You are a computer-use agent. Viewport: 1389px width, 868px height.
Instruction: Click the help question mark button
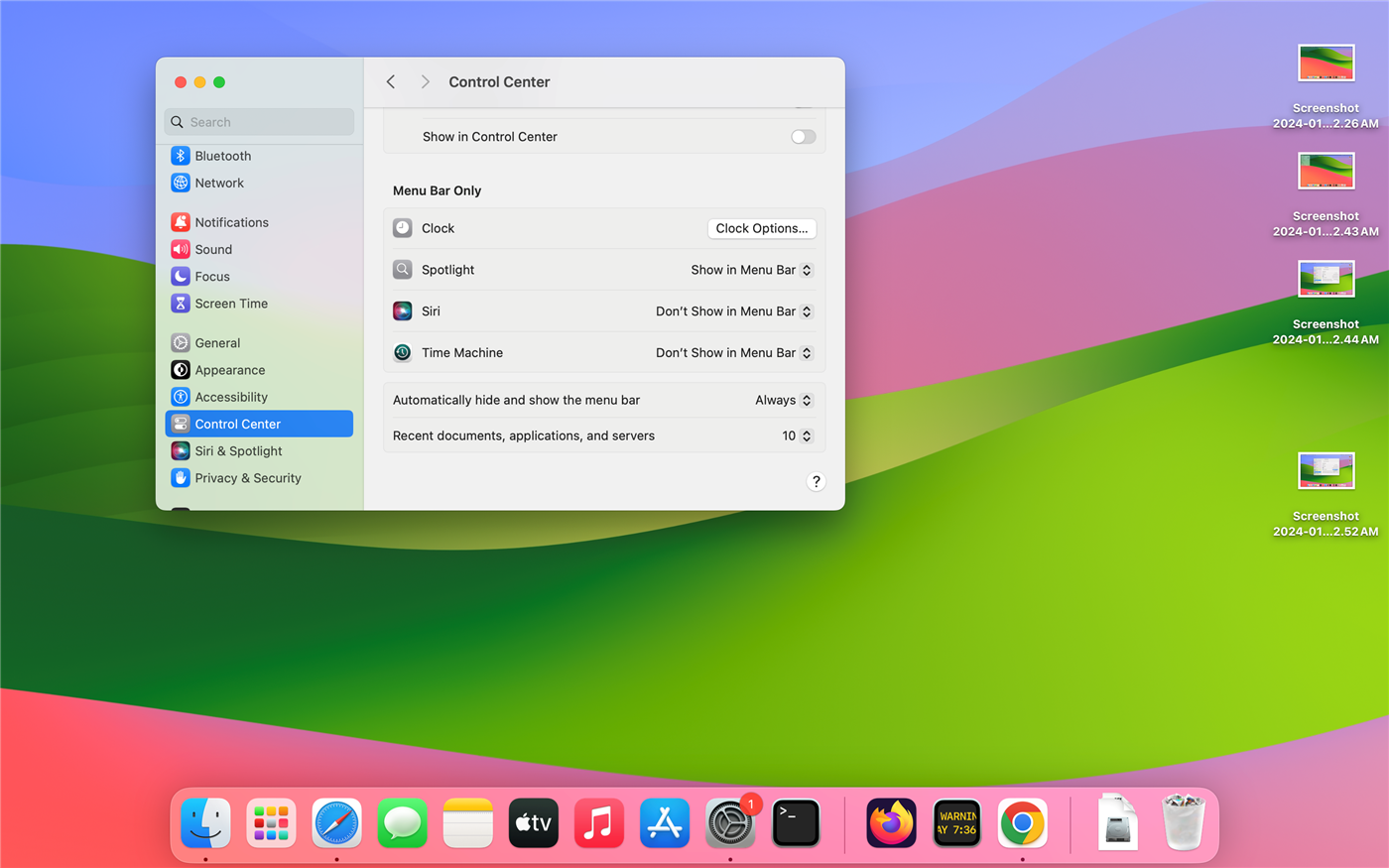[x=816, y=482]
